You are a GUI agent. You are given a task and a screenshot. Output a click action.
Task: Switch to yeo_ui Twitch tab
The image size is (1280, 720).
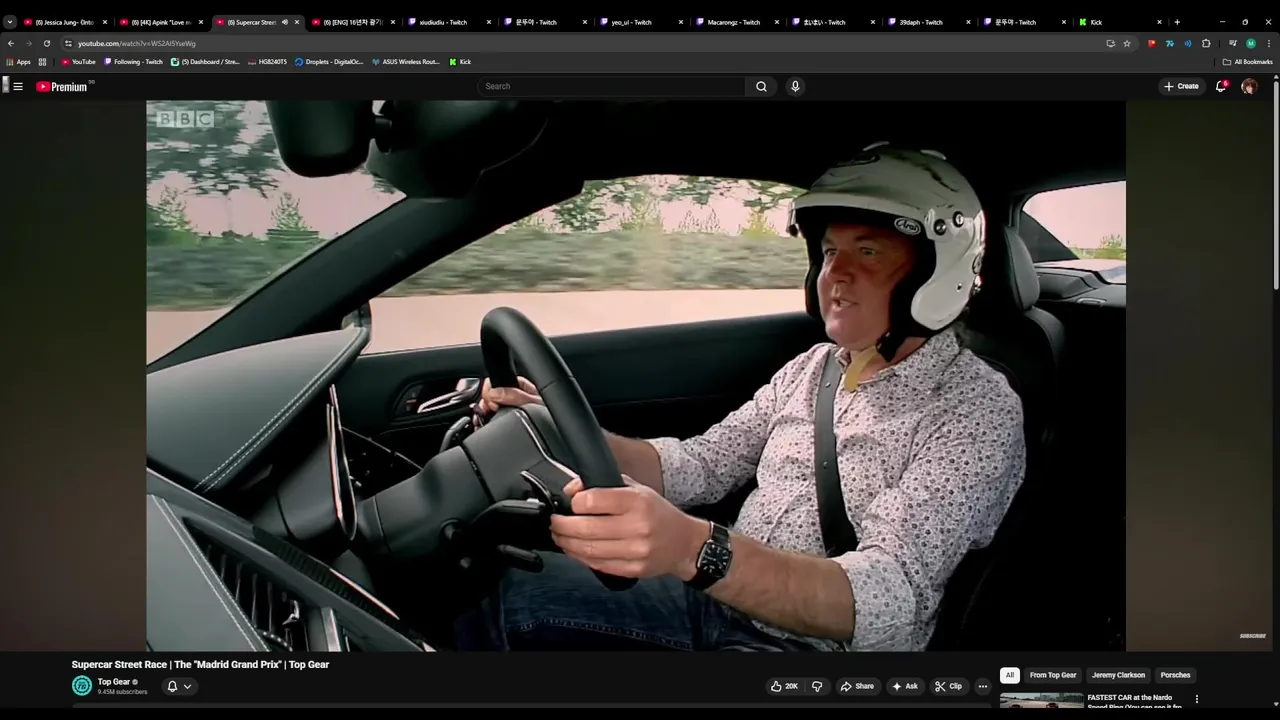pos(640,22)
